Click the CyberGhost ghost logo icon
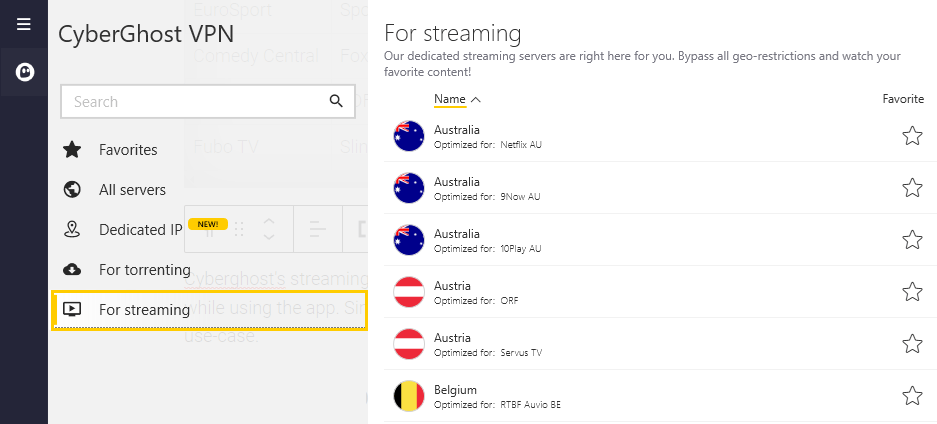 (x=25, y=72)
